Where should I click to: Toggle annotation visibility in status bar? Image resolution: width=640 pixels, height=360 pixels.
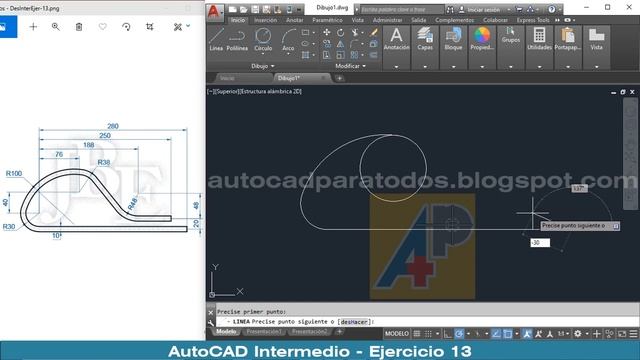point(527,334)
